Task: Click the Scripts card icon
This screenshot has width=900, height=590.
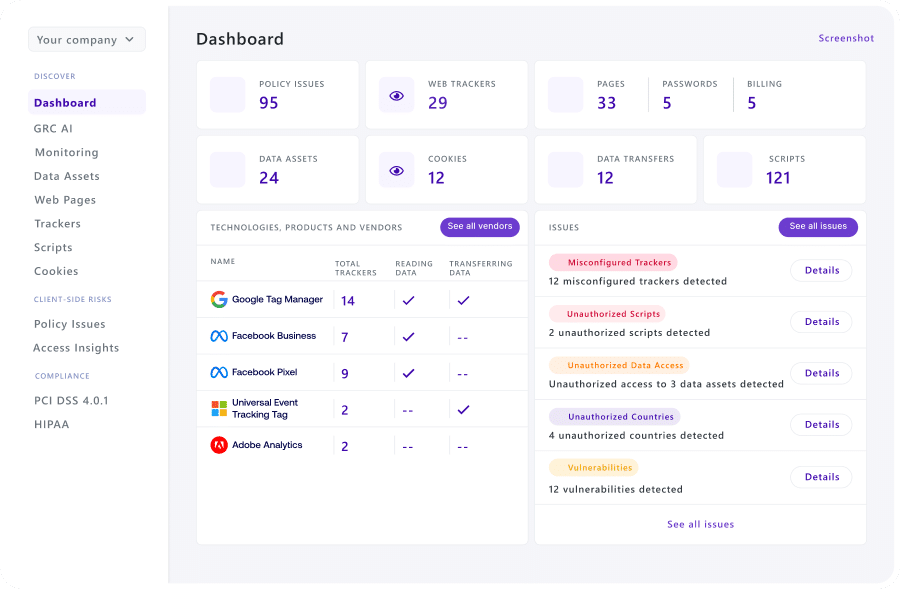Action: point(733,169)
